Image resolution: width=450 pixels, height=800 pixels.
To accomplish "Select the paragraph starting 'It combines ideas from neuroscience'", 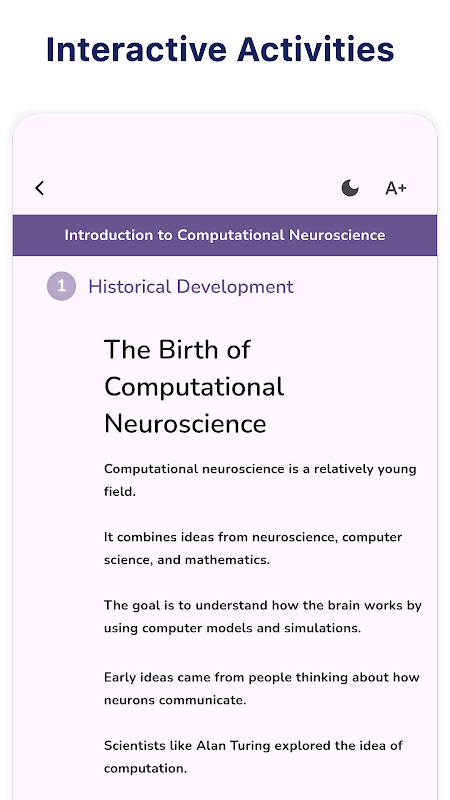I will pyautogui.click(x=253, y=548).
